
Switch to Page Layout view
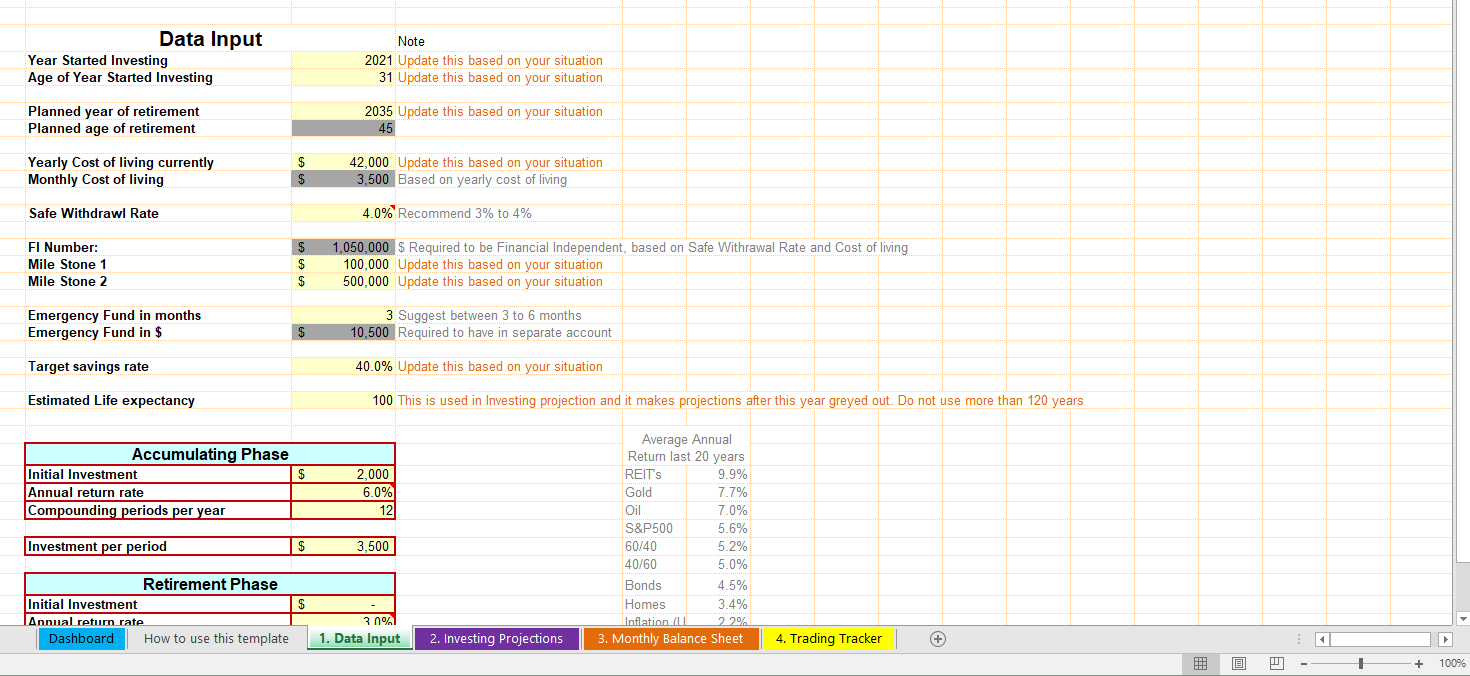tap(1238, 663)
